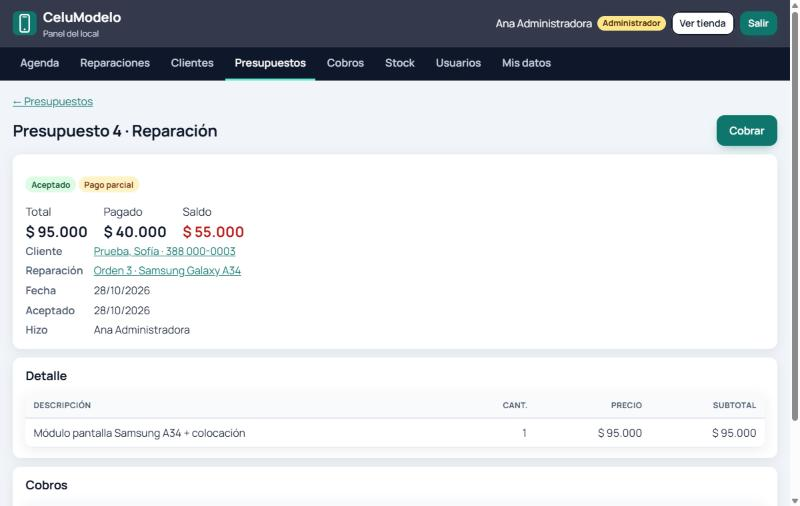The width and height of the screenshot is (800, 506).
Task: Click the Fecha value 28/10/2026
Action: tap(121, 291)
